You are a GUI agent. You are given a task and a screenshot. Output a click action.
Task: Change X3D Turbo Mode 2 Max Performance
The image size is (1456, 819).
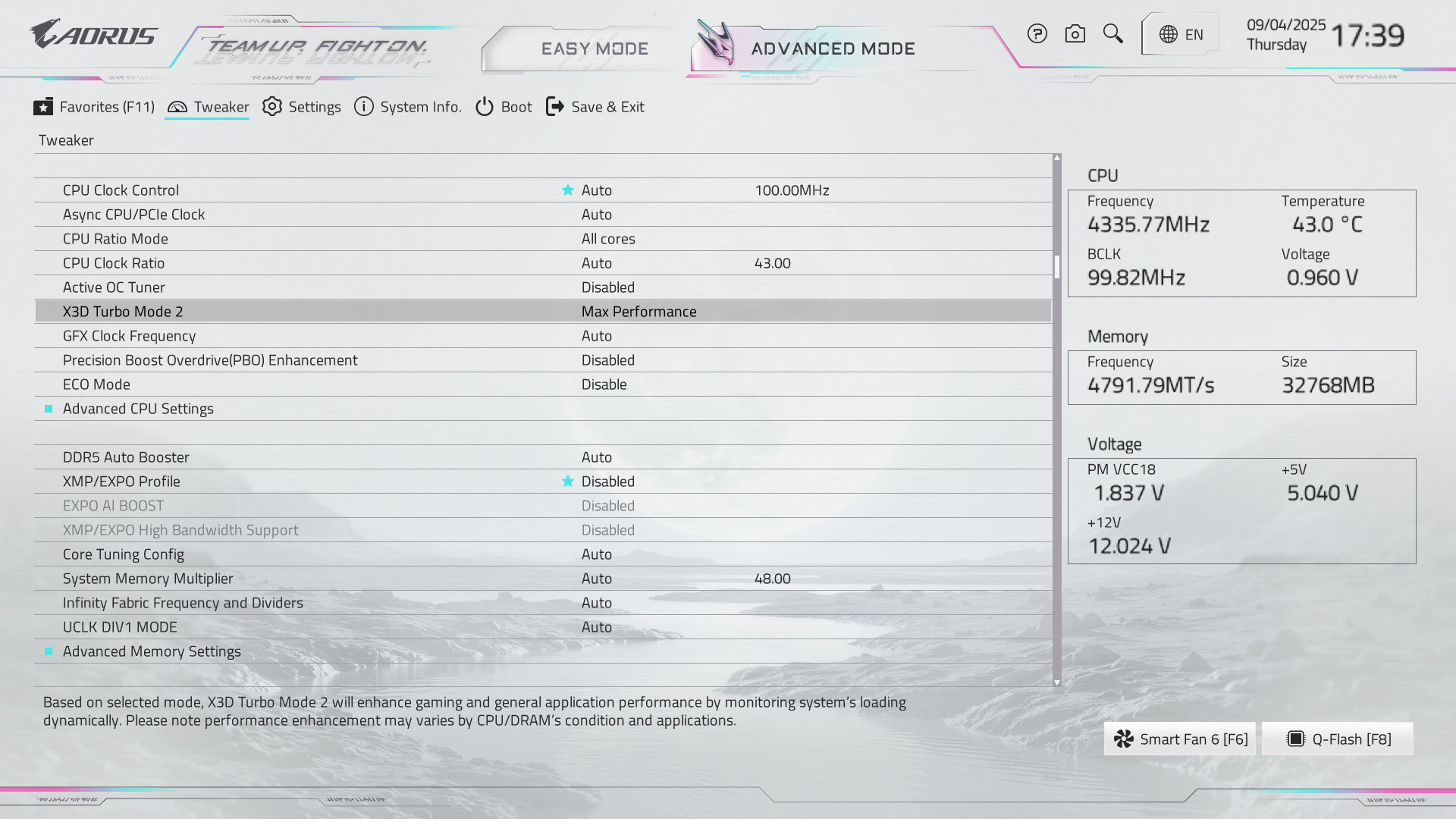[639, 312]
